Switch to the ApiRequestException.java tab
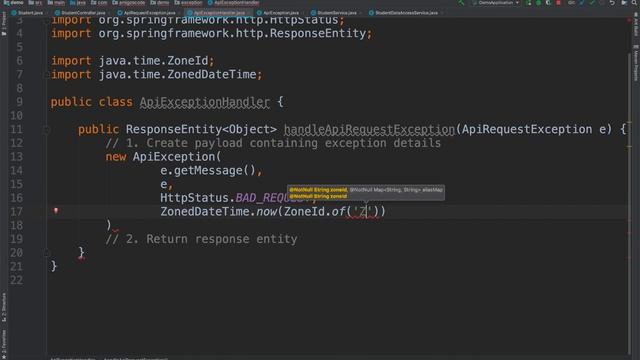This screenshot has height=360, width=640. tap(147, 13)
